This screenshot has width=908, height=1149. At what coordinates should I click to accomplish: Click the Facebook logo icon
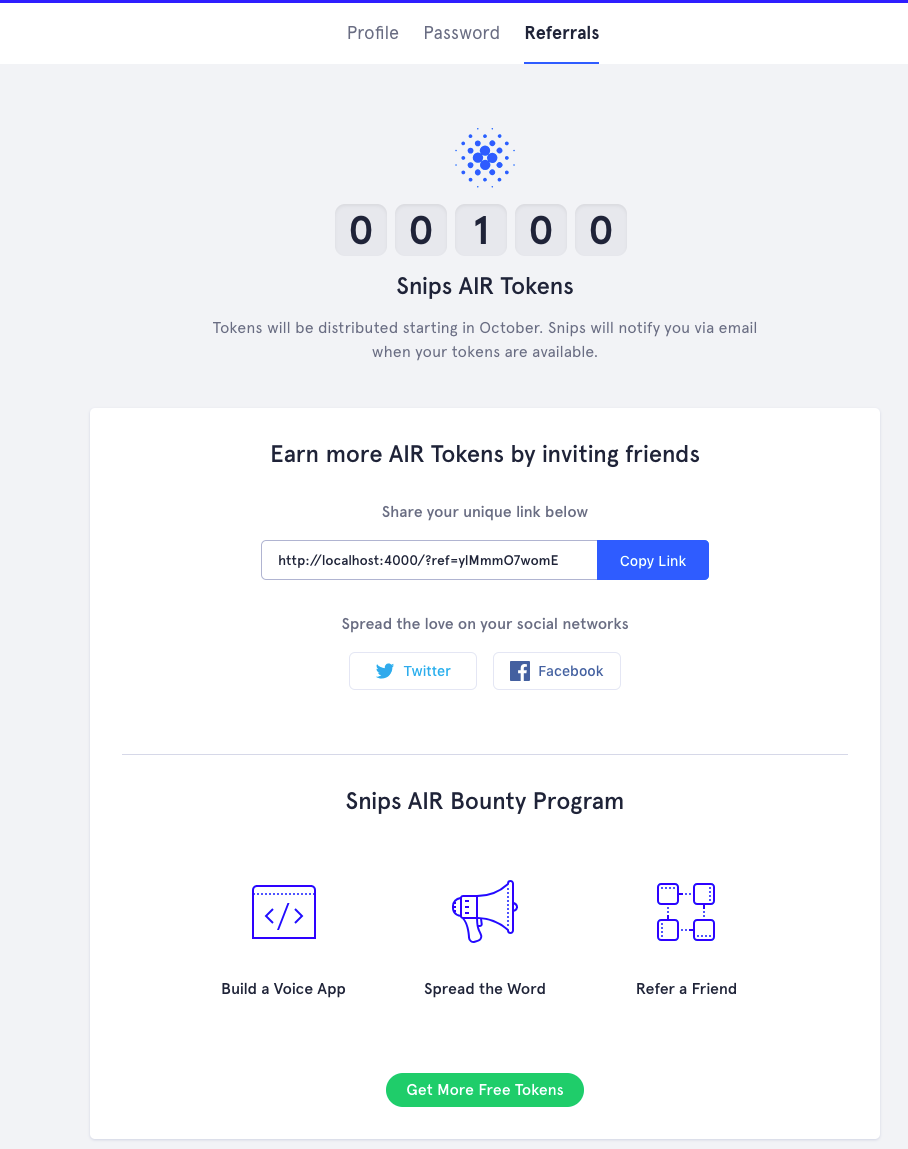520,671
